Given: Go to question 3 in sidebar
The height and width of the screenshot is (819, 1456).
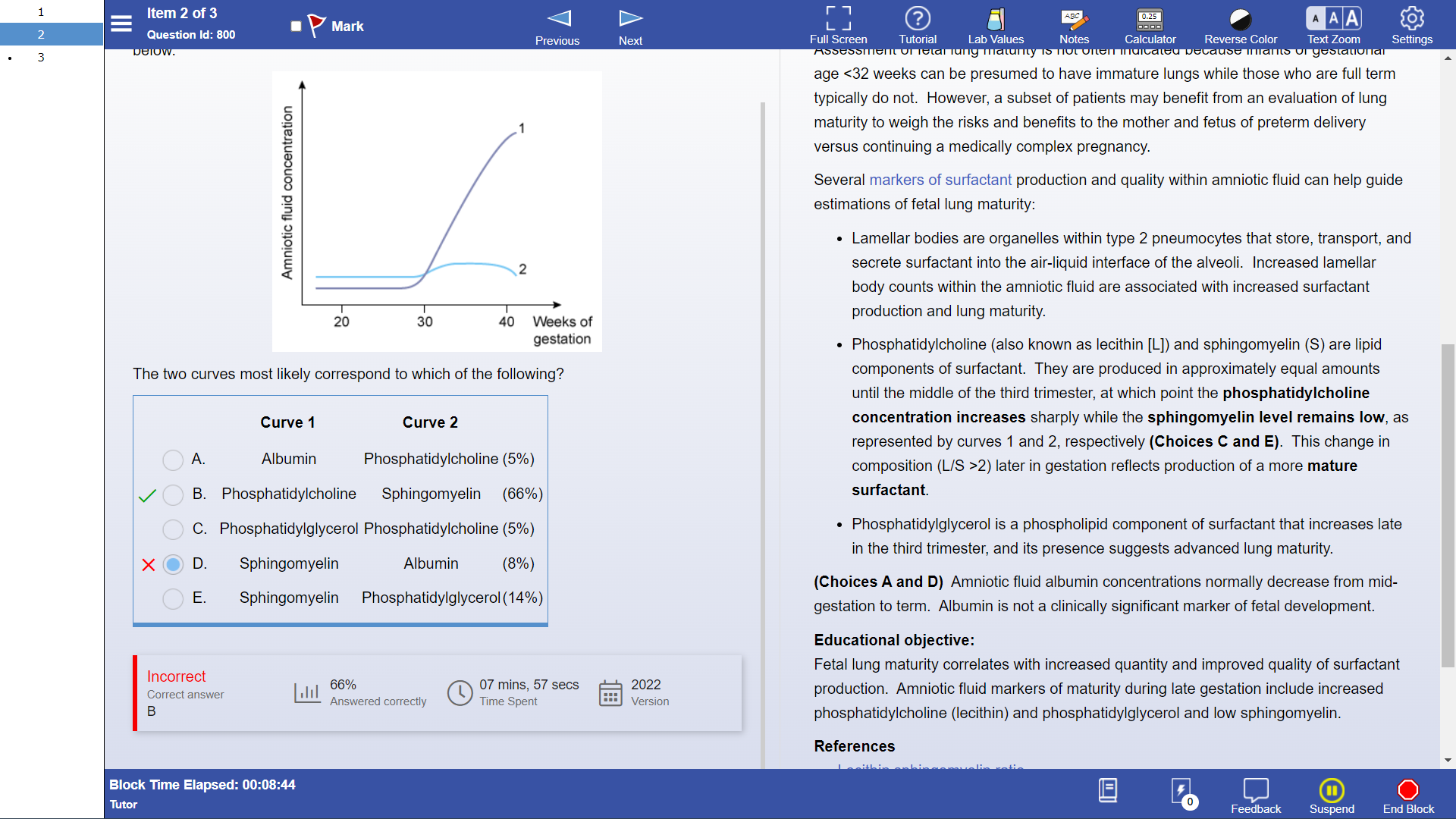Looking at the screenshot, I should click(41, 58).
